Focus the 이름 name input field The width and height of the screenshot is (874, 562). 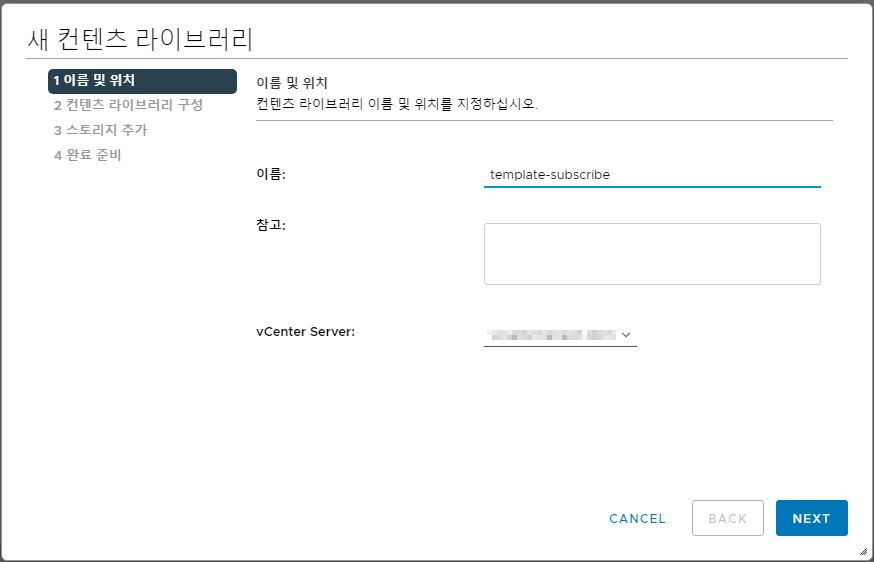(x=652, y=175)
